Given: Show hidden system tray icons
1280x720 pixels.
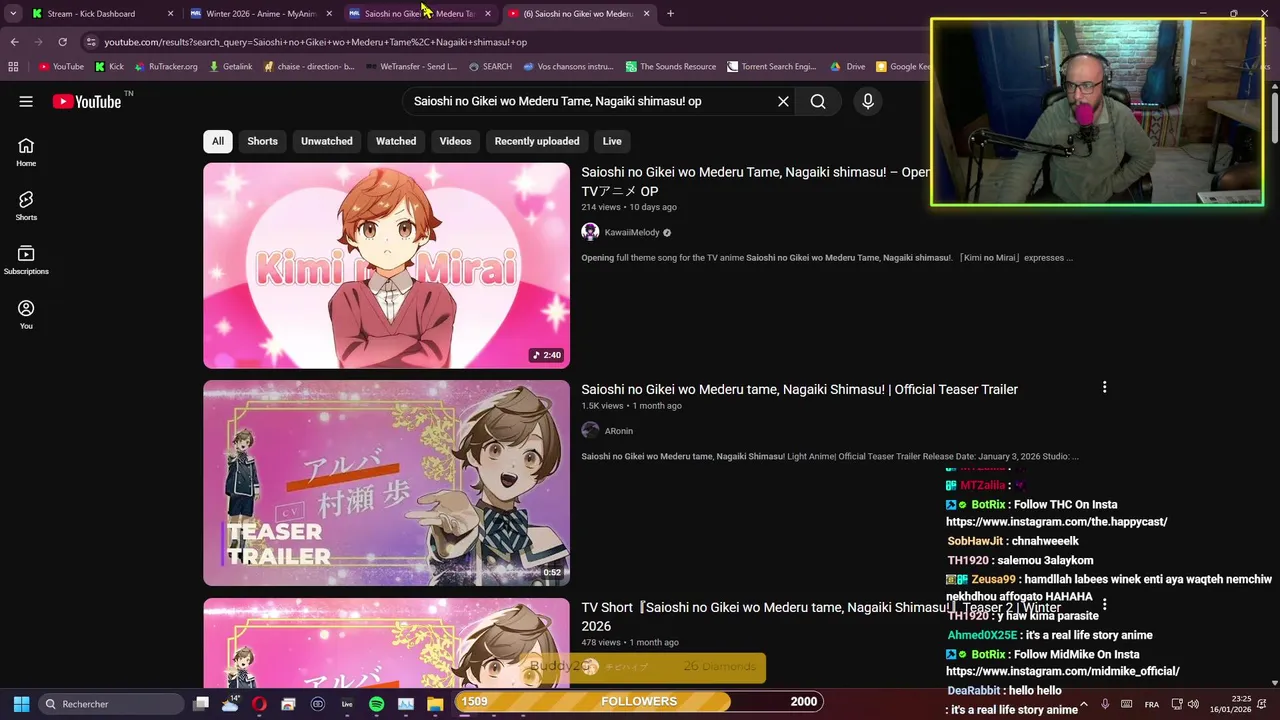Looking at the screenshot, I should (1085, 704).
